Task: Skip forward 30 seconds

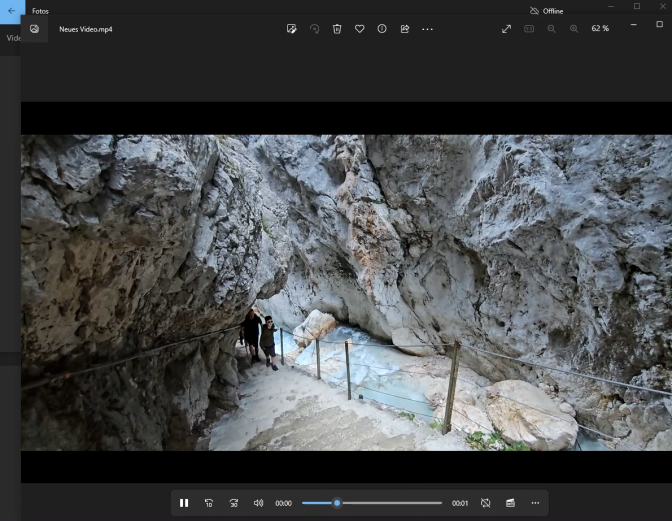Action: pos(234,503)
